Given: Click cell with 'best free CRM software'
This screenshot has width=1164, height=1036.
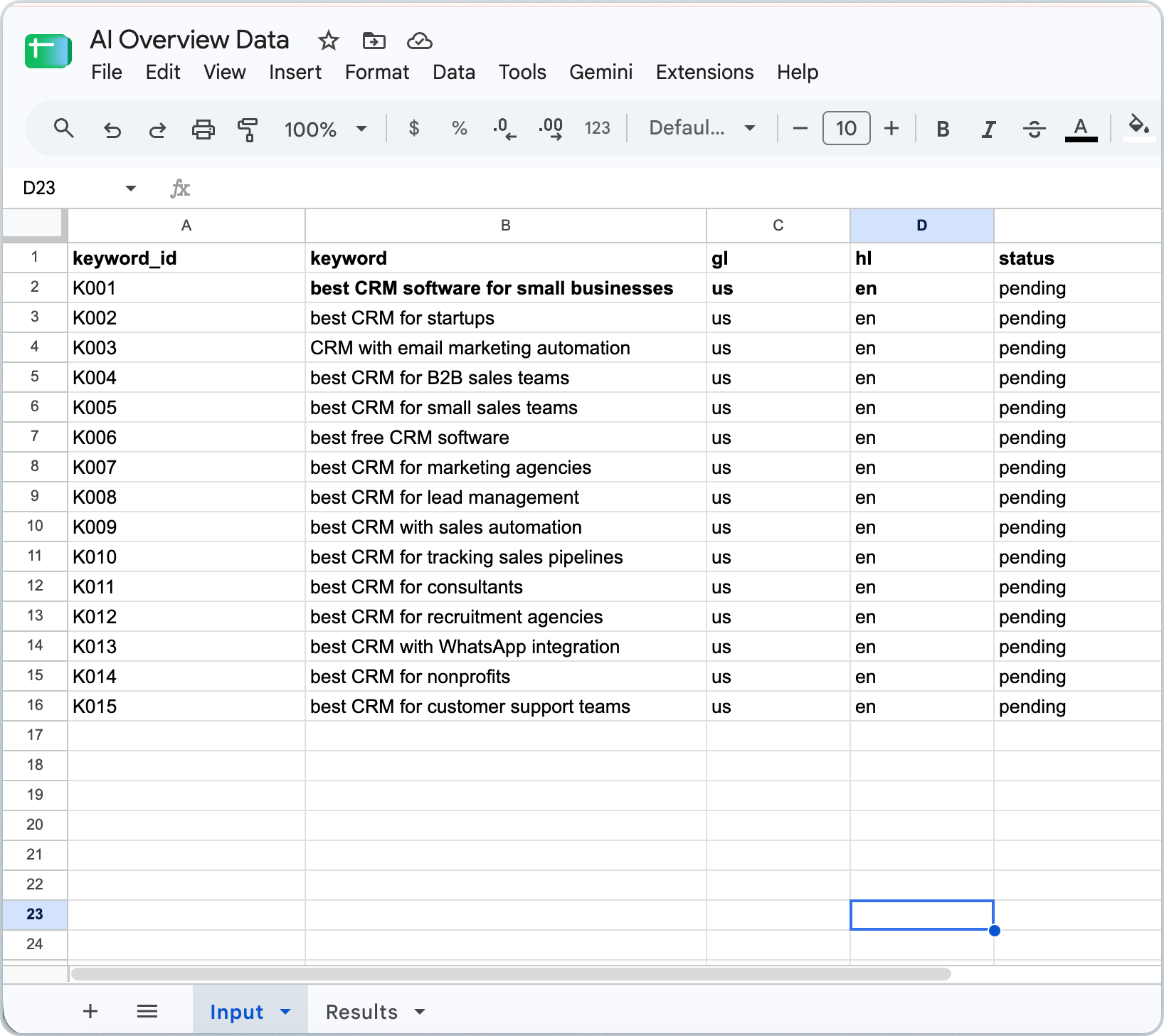Looking at the screenshot, I should pyautogui.click(x=506, y=437).
